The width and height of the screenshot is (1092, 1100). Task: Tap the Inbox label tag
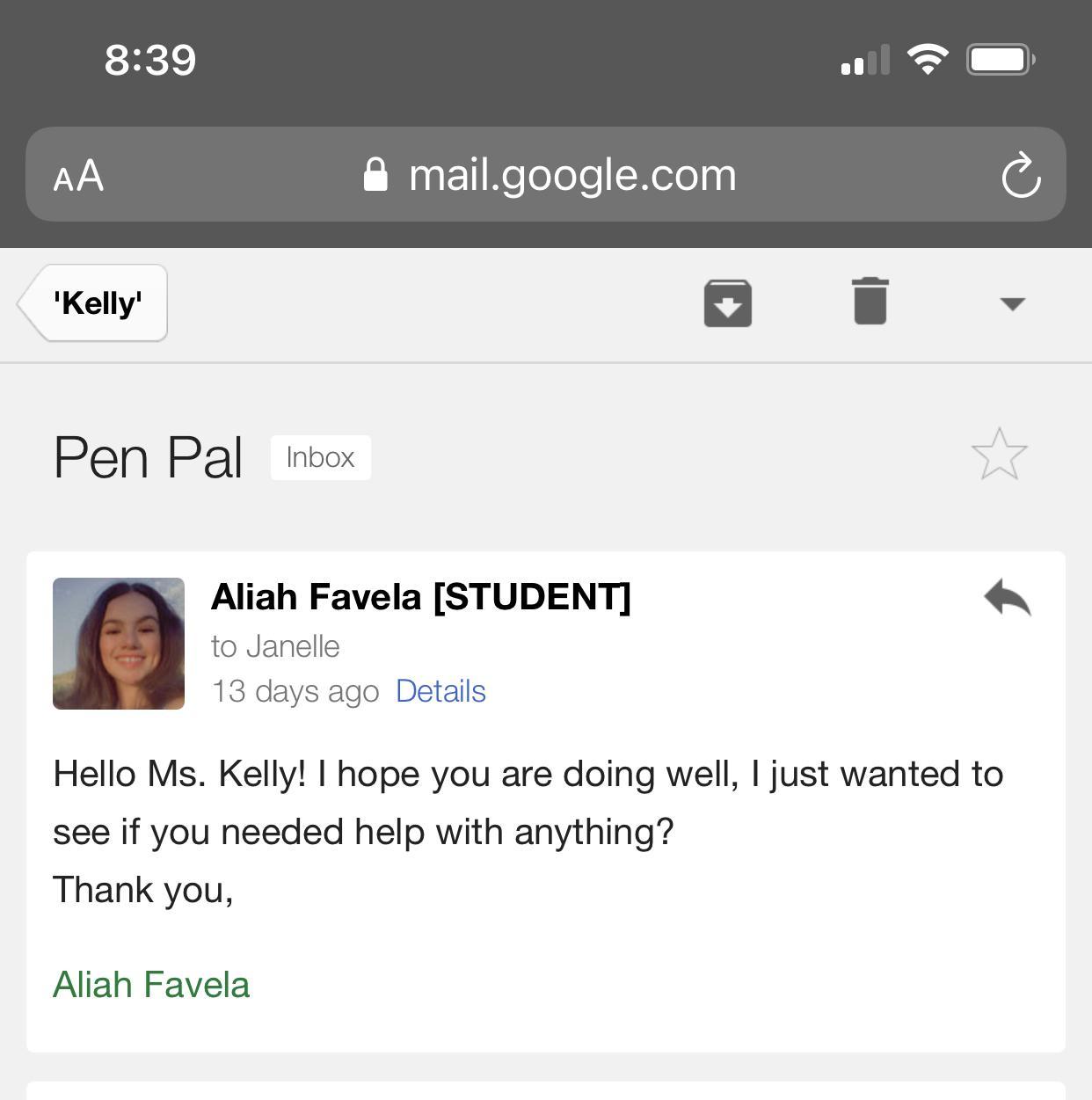(x=320, y=457)
